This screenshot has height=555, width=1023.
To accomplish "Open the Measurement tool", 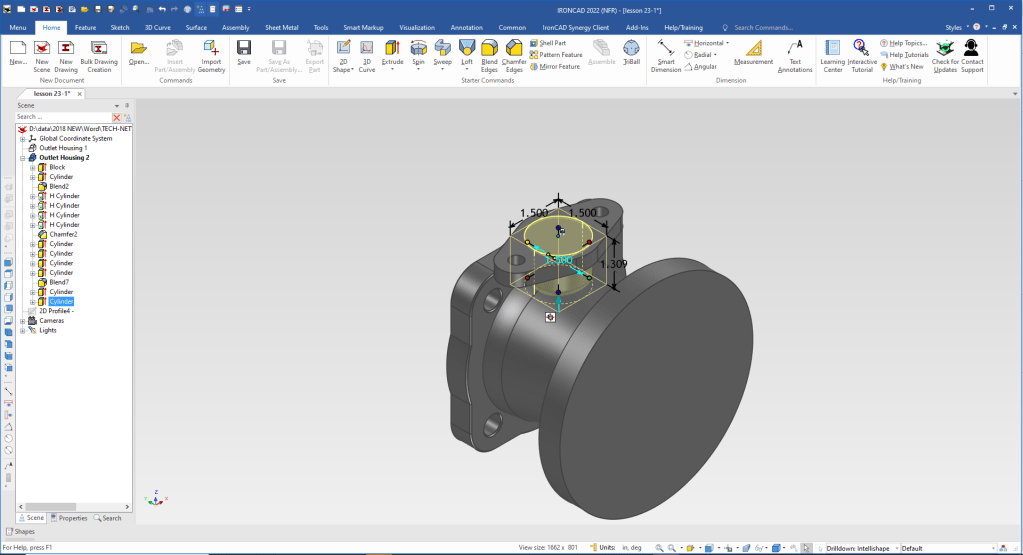I will [x=753, y=48].
